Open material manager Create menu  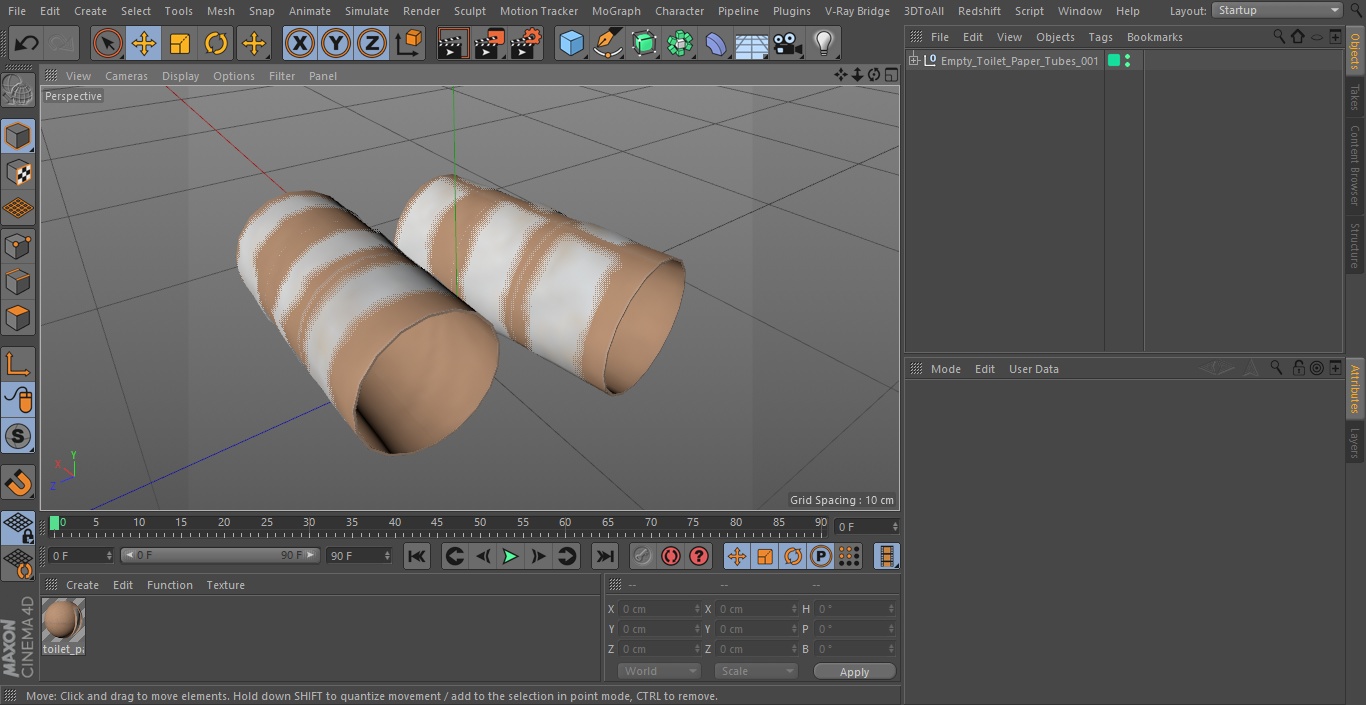tap(82, 585)
